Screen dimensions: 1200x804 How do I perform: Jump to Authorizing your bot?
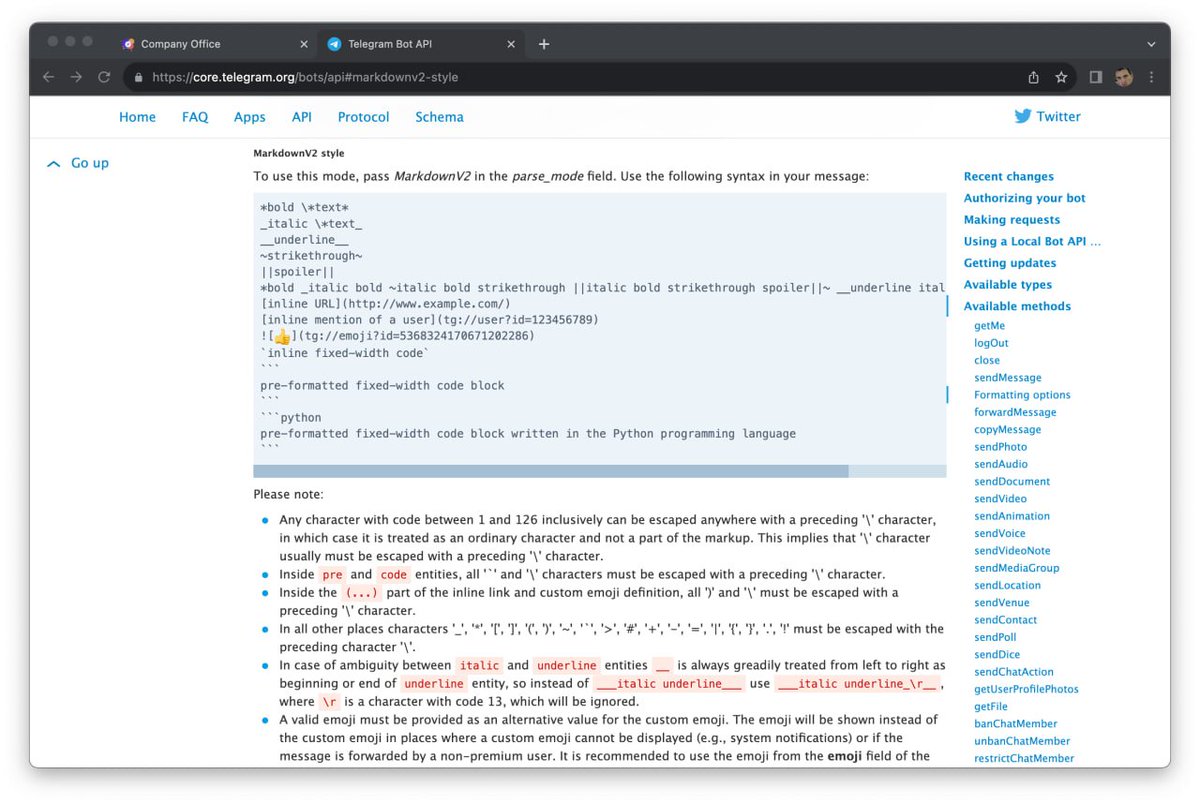click(1025, 198)
